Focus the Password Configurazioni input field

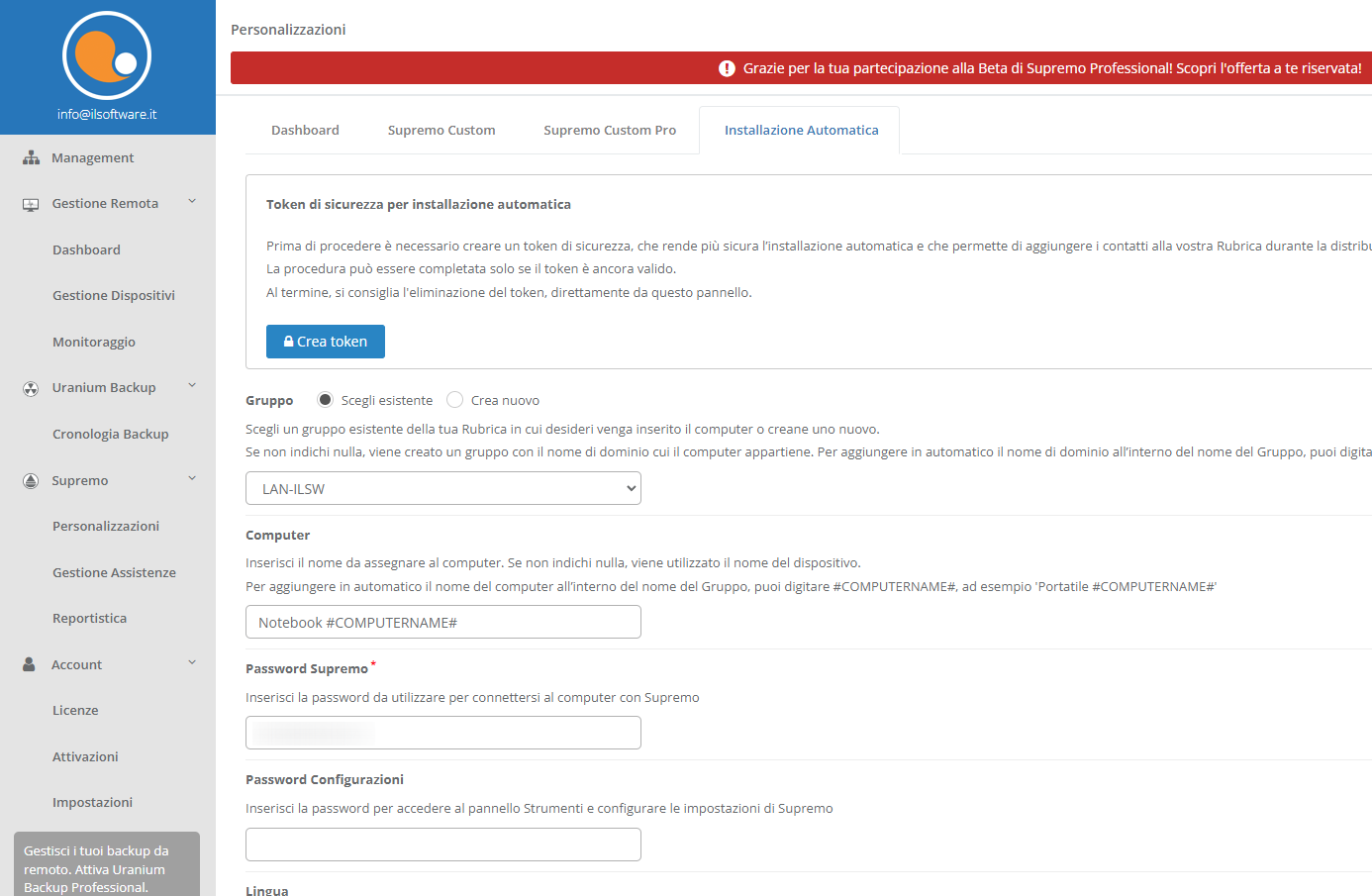tap(443, 845)
